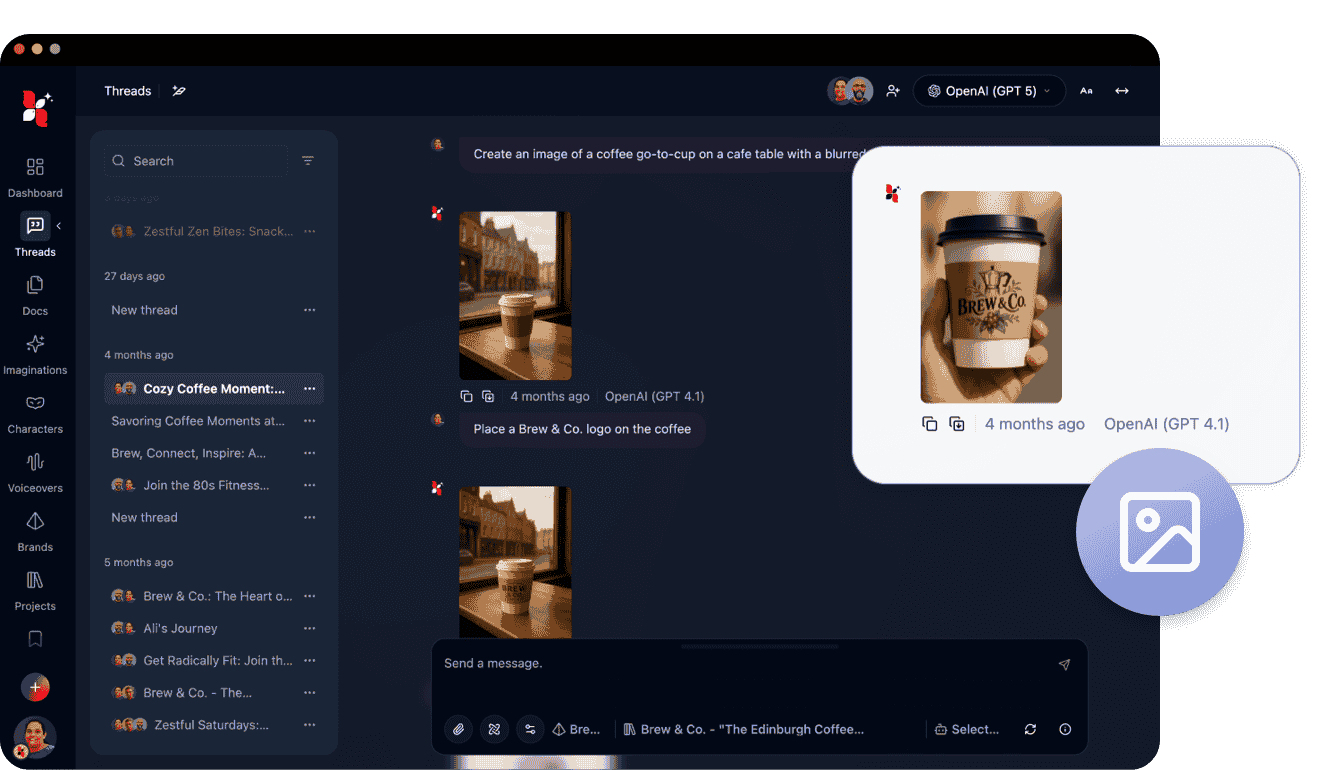Image resolution: width=1324 pixels, height=770 pixels.
Task: Open the Brands section in the sidebar
Action: (35, 531)
